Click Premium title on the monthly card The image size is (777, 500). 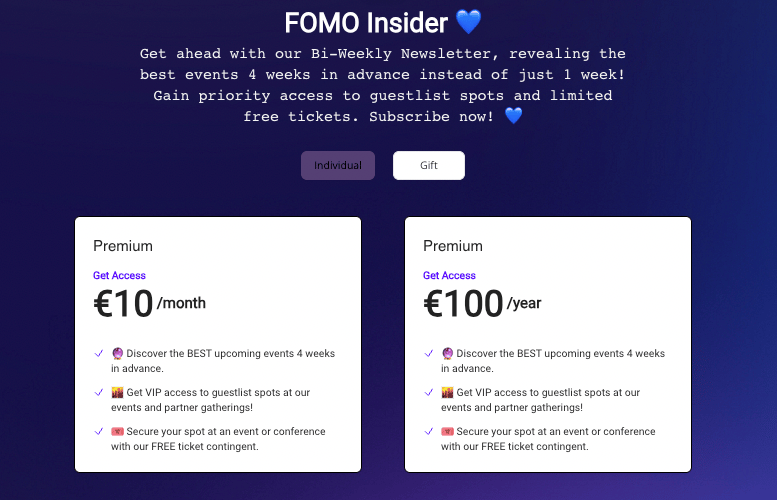pos(123,246)
